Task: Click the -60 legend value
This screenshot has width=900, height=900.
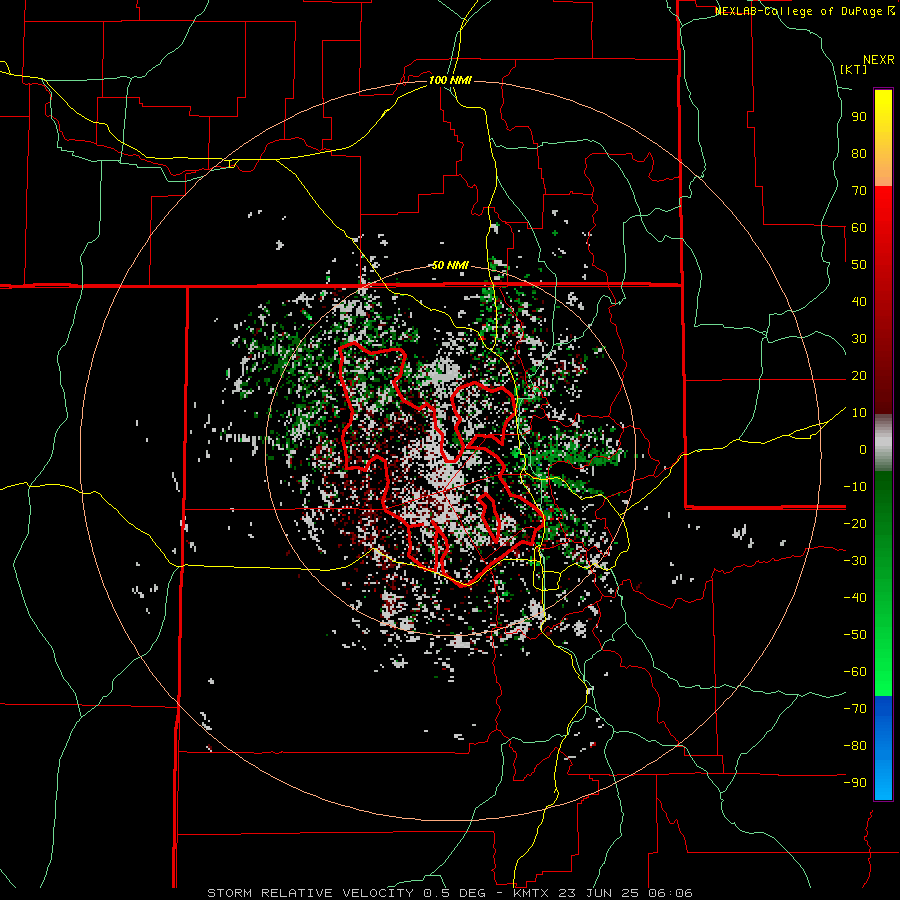Action: point(855,672)
